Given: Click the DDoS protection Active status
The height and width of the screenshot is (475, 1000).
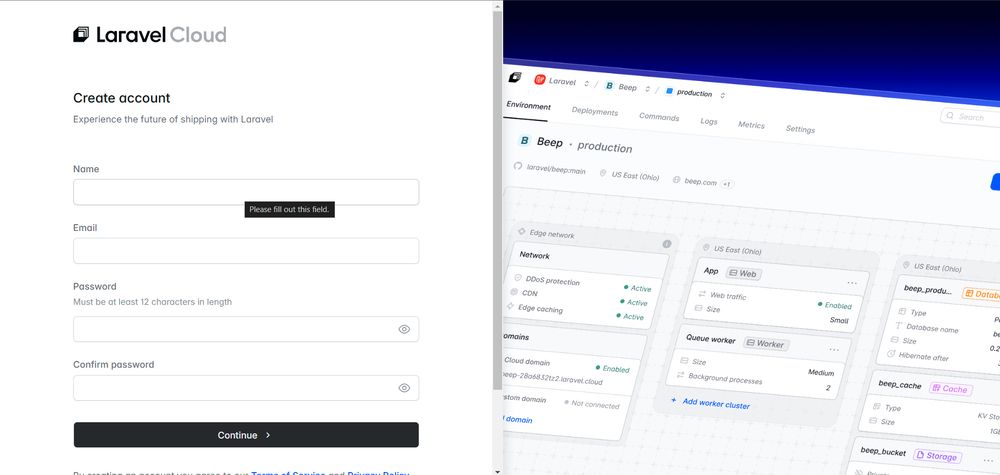Looking at the screenshot, I should click(638, 288).
